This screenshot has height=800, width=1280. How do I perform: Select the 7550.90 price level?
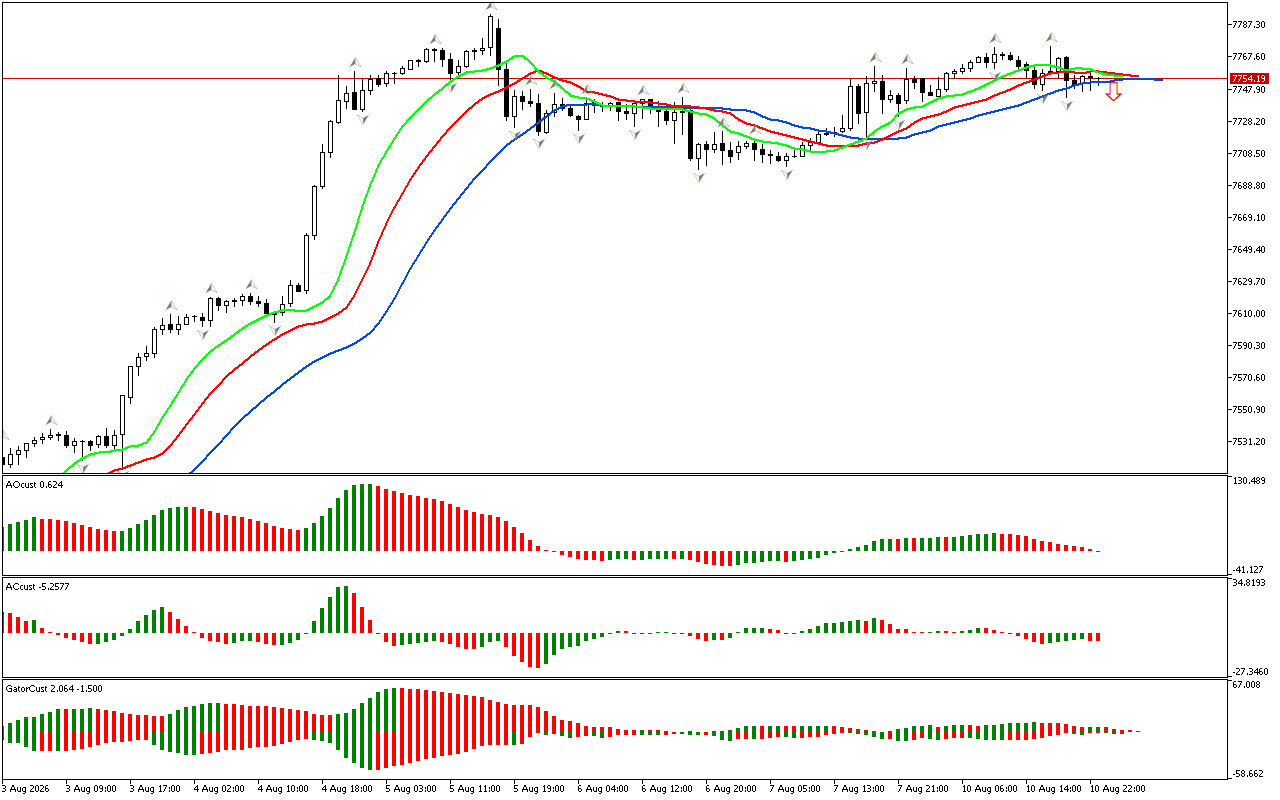point(1247,409)
